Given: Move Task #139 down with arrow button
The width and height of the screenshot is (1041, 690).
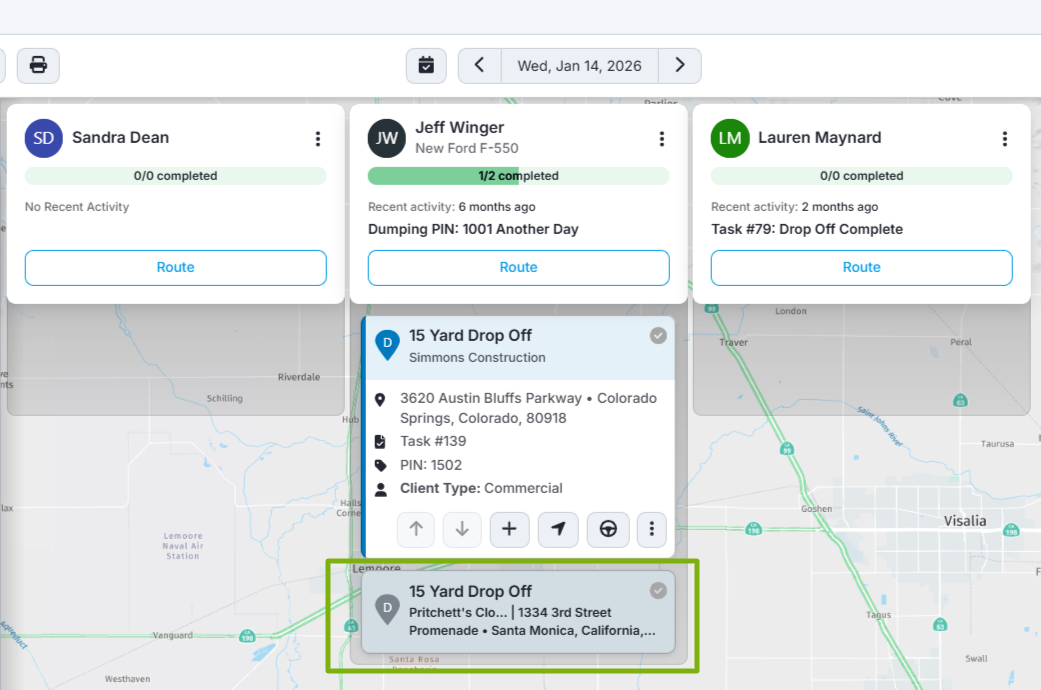Looking at the screenshot, I should click(x=462, y=529).
